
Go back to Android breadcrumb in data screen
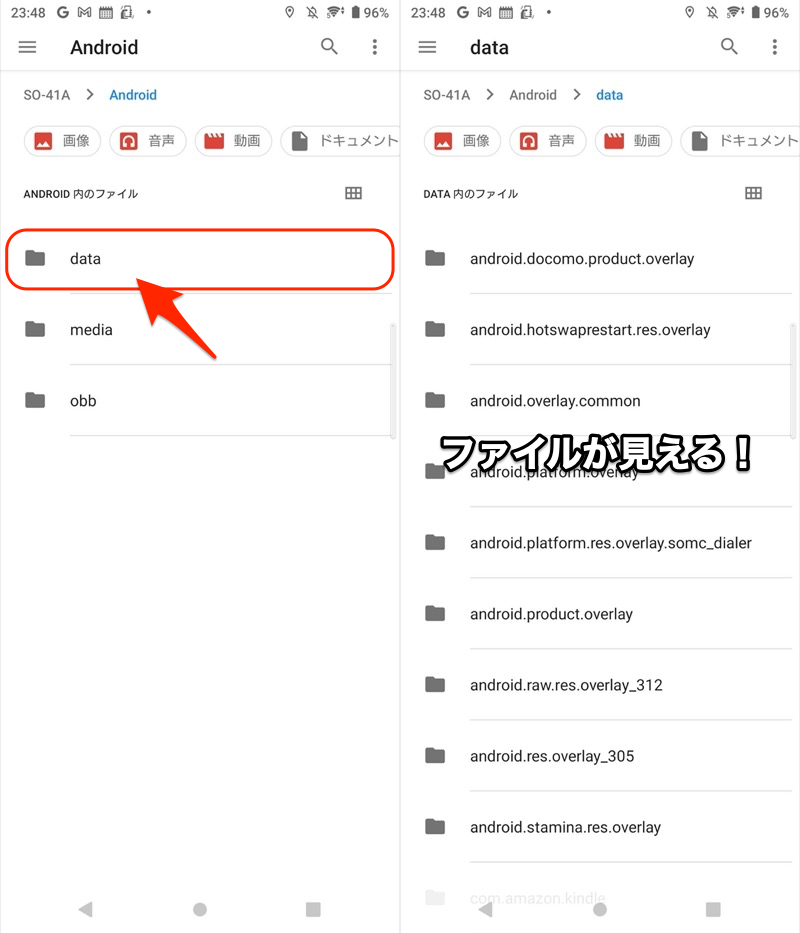[x=533, y=95]
